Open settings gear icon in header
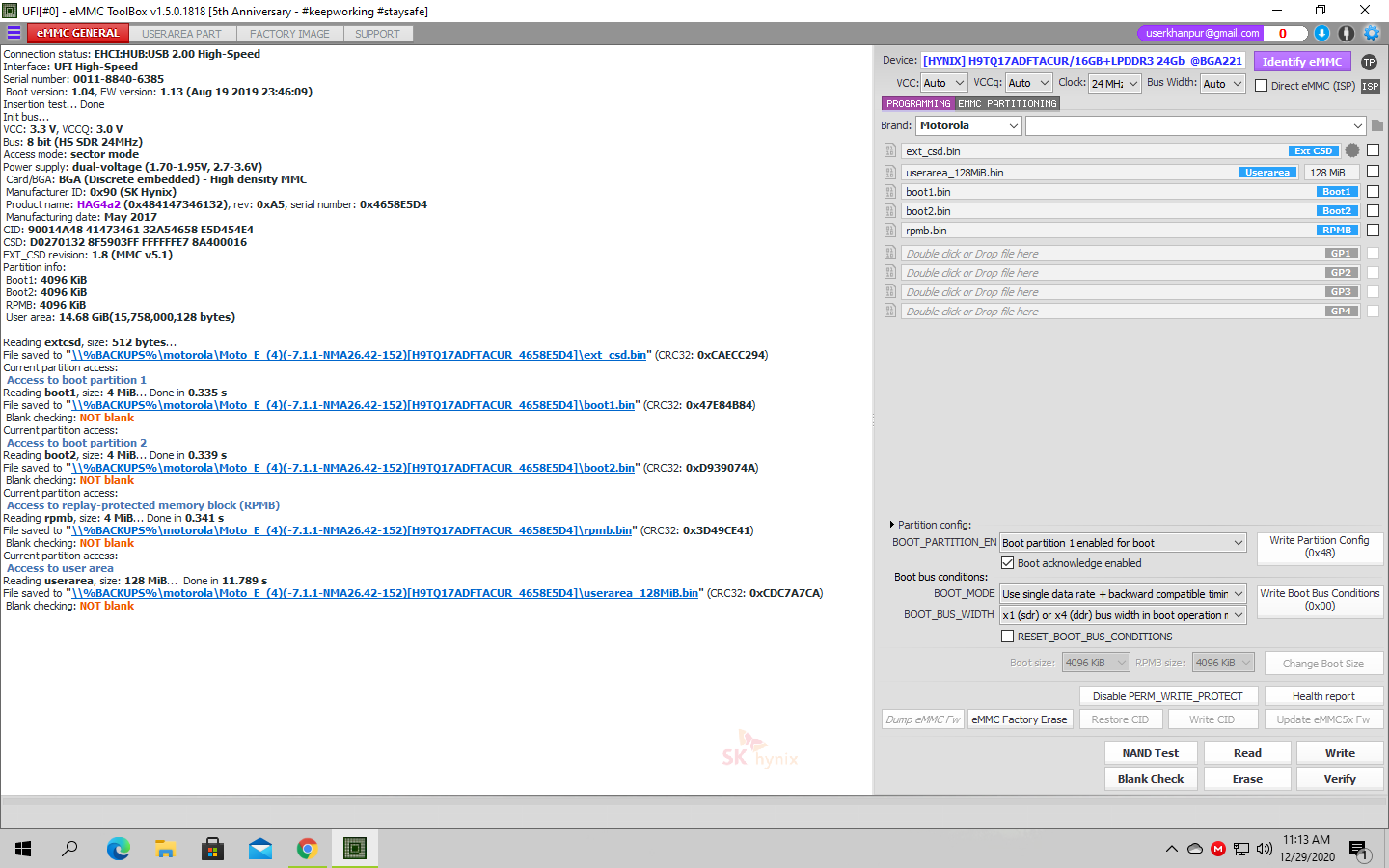The width and height of the screenshot is (1389, 868). tap(1371, 33)
